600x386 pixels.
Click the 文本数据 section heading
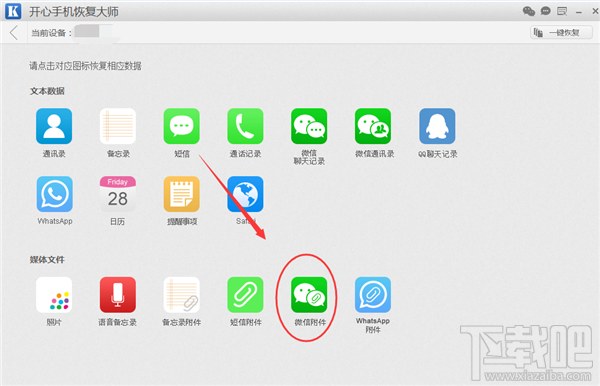point(47,91)
